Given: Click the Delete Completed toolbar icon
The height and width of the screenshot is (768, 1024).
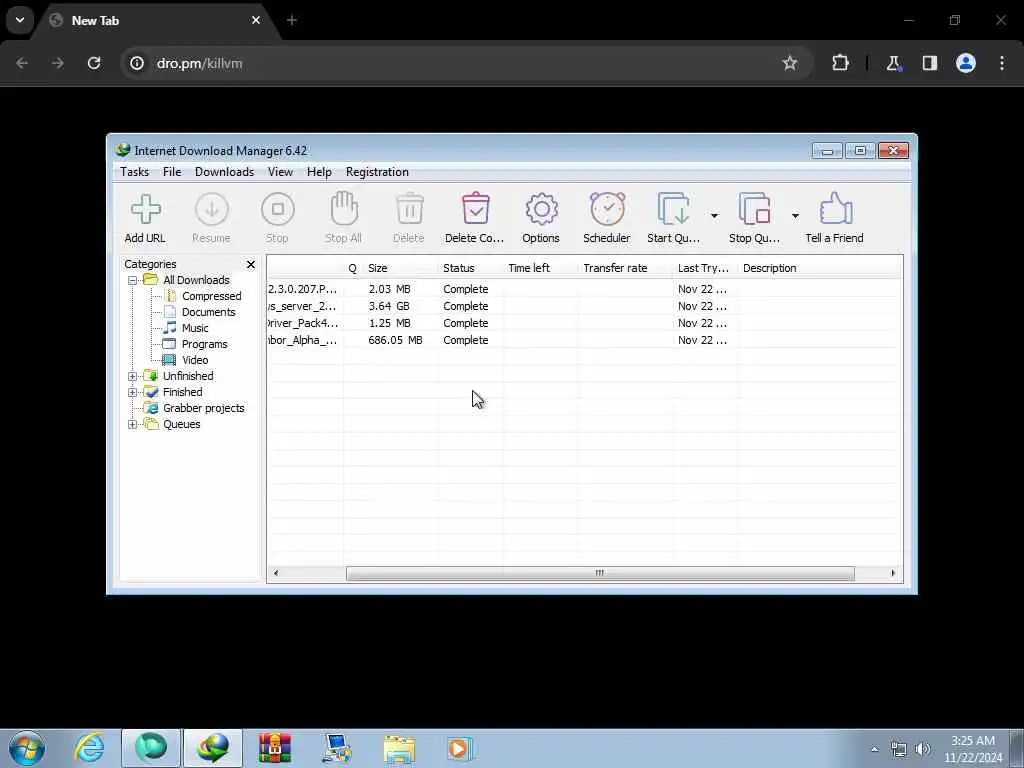Looking at the screenshot, I should 475,209.
